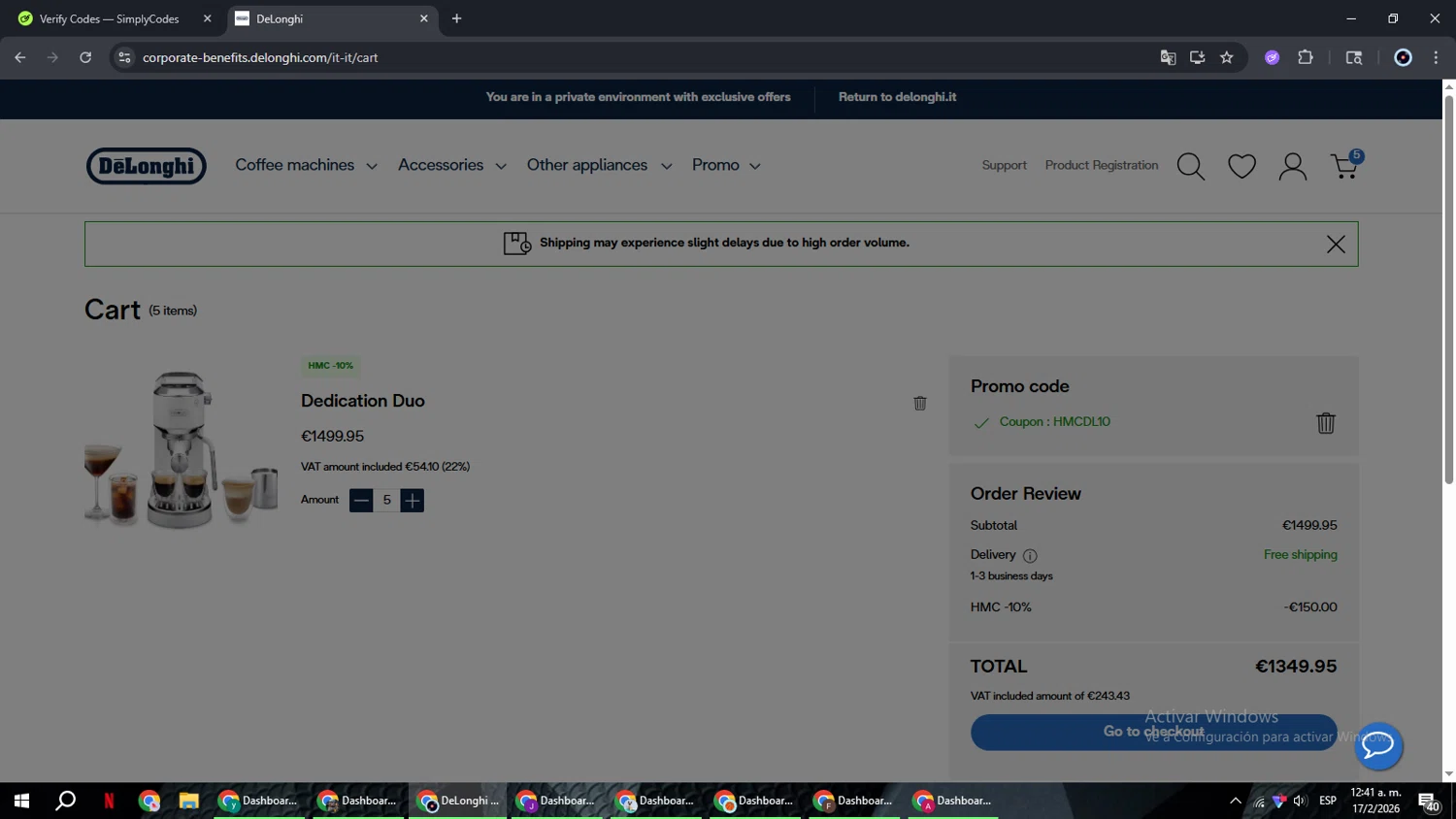Click the page vertical scrollbar
This screenshot has width=1456, height=819.
click(1448, 289)
